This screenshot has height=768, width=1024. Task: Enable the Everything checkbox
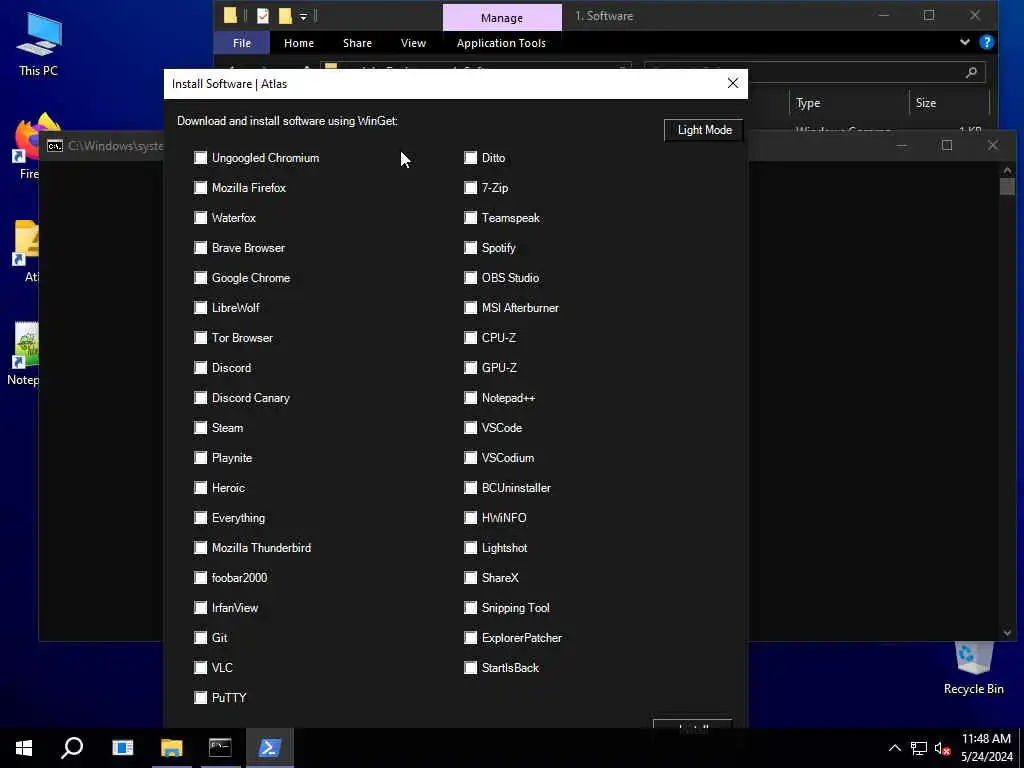[200, 519]
